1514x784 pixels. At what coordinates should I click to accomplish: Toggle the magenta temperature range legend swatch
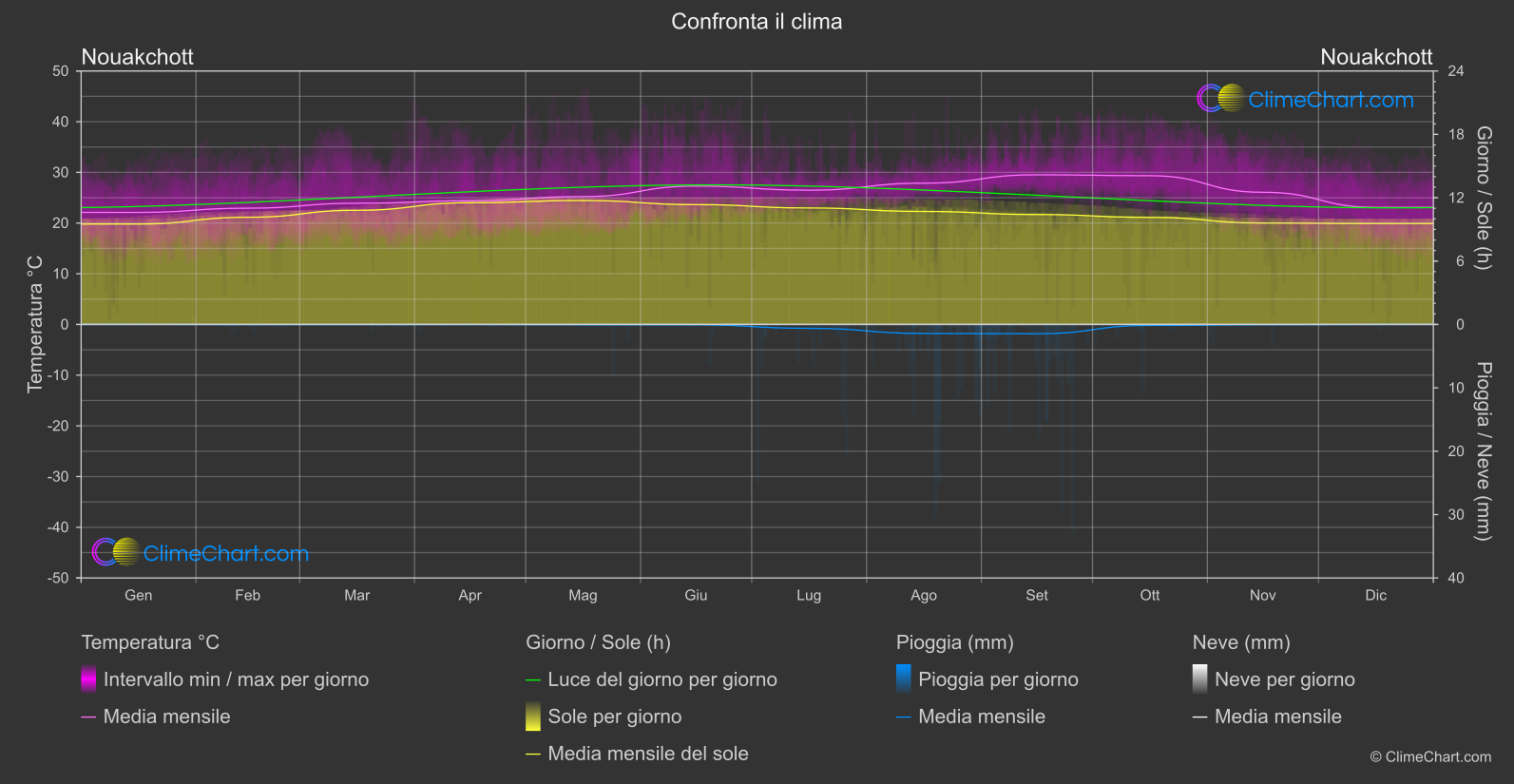88,679
